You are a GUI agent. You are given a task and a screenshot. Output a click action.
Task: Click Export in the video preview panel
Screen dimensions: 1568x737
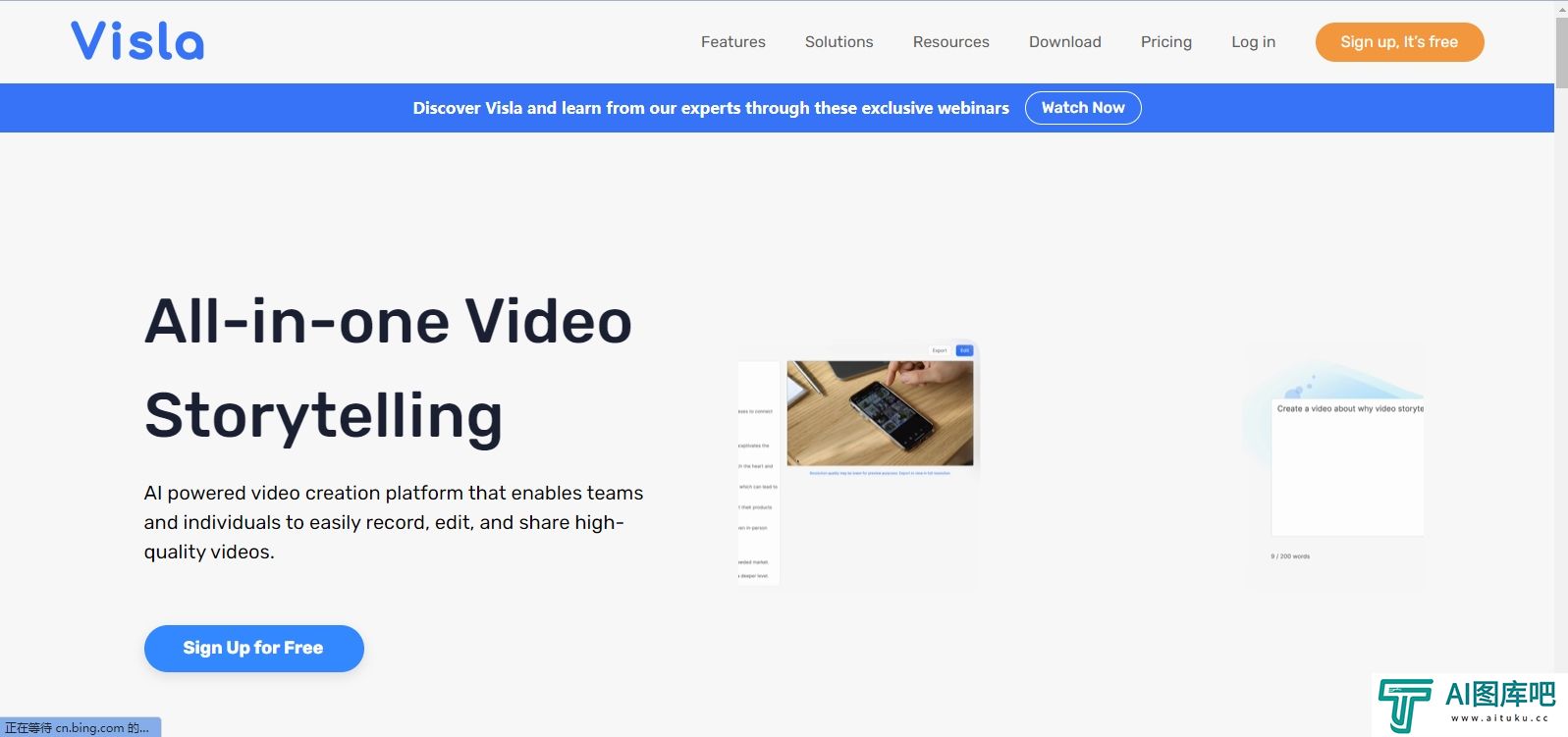[x=940, y=350]
